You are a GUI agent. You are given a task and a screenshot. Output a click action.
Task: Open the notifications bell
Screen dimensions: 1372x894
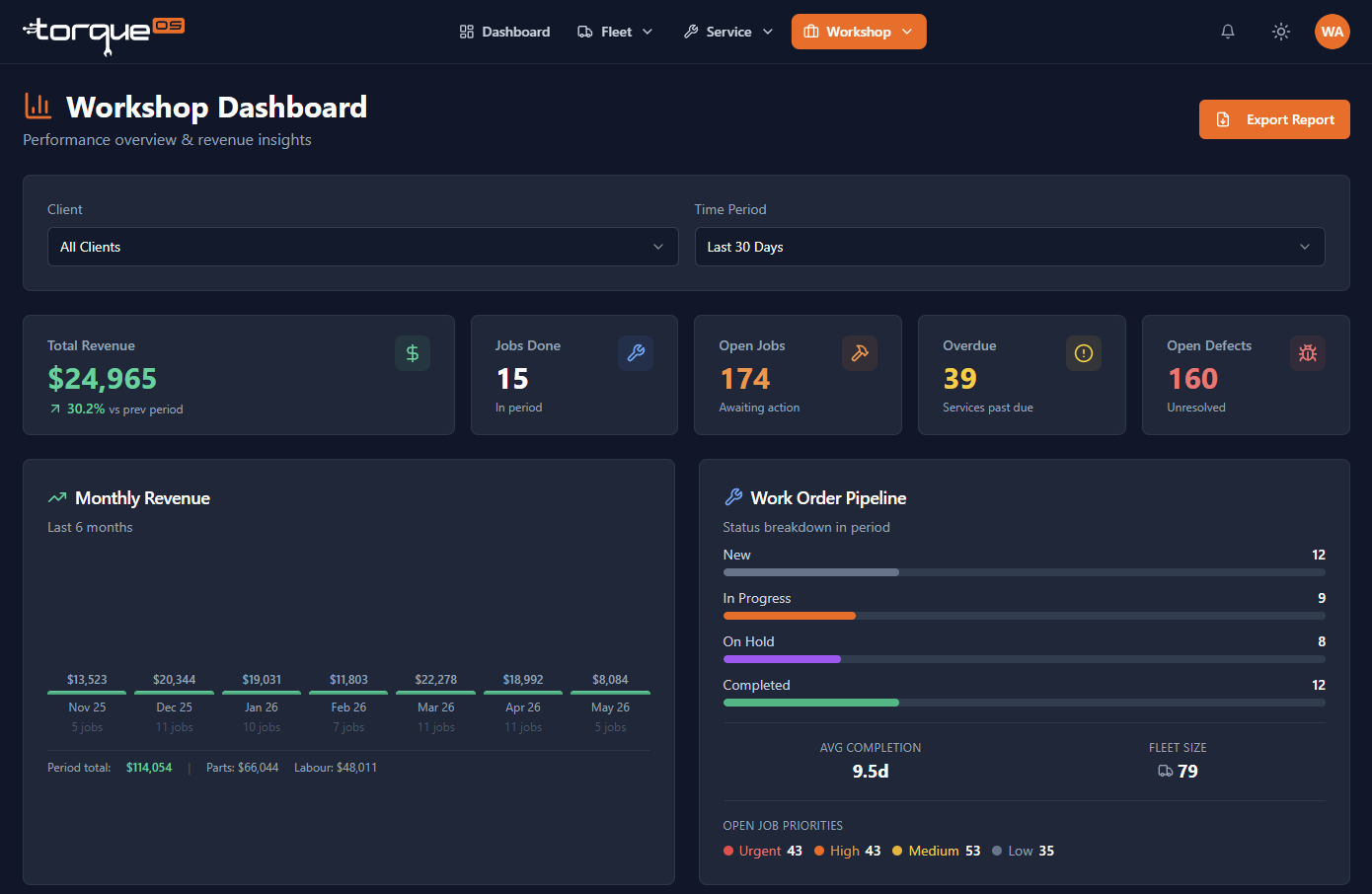coord(1228,32)
